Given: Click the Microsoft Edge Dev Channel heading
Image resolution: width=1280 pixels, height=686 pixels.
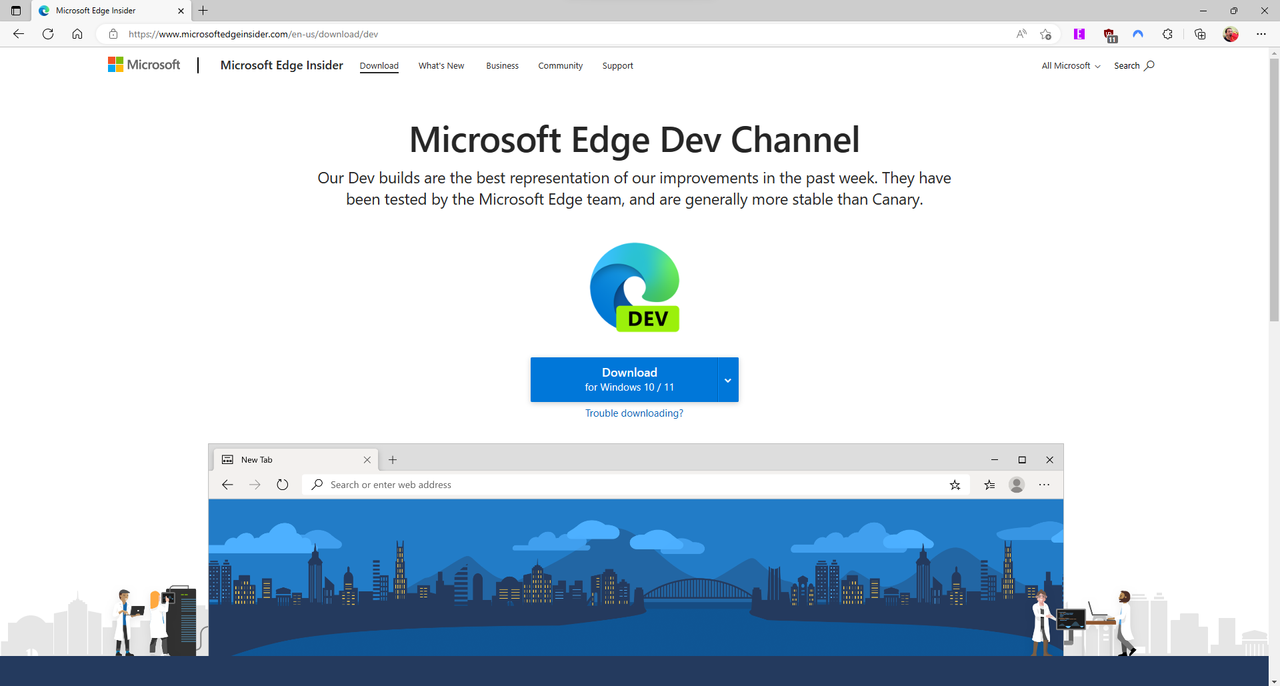Looking at the screenshot, I should tap(634, 140).
